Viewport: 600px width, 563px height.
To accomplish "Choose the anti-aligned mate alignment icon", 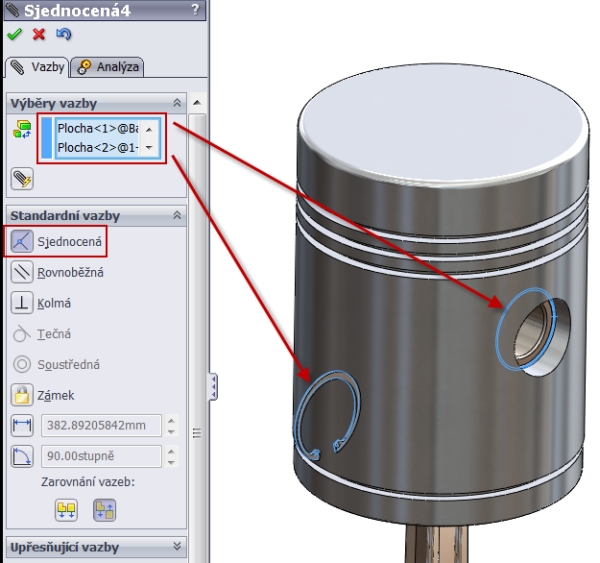I will pos(104,510).
